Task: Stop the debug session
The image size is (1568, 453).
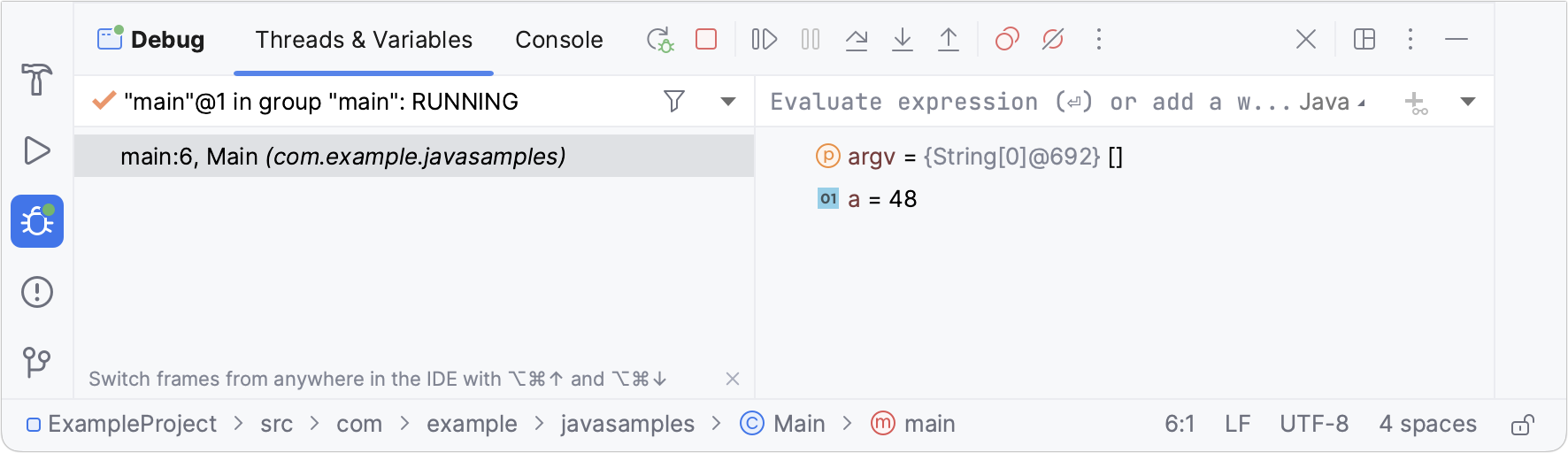Action: pyautogui.click(x=706, y=39)
